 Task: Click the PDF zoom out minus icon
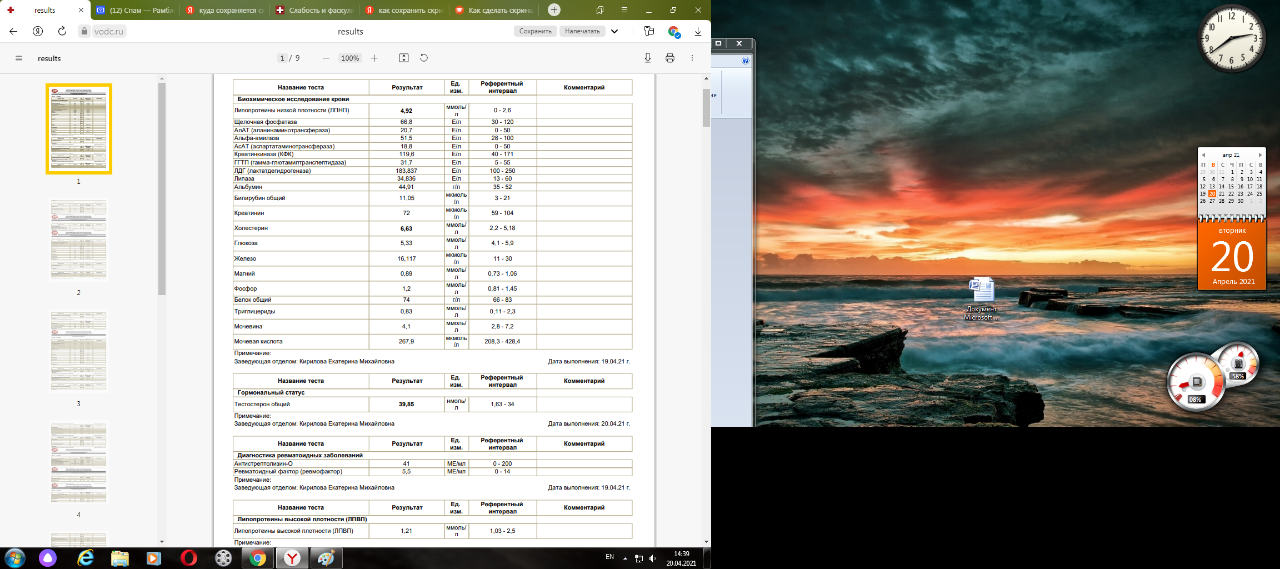point(326,58)
